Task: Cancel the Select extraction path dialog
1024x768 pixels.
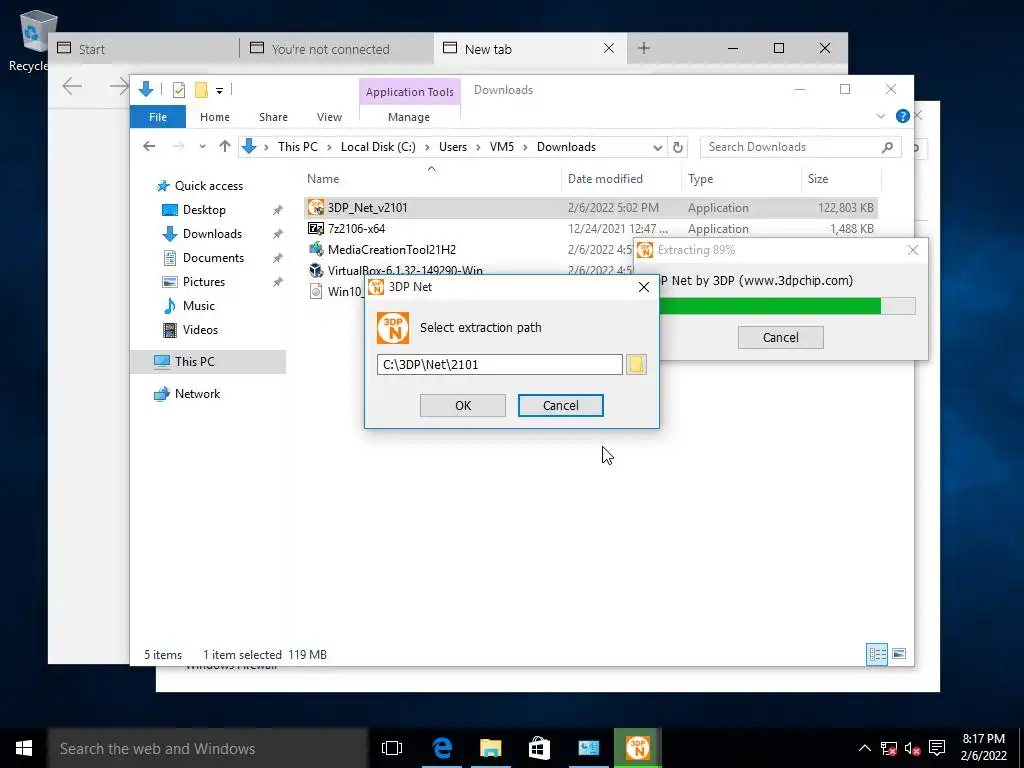Action: [560, 406]
